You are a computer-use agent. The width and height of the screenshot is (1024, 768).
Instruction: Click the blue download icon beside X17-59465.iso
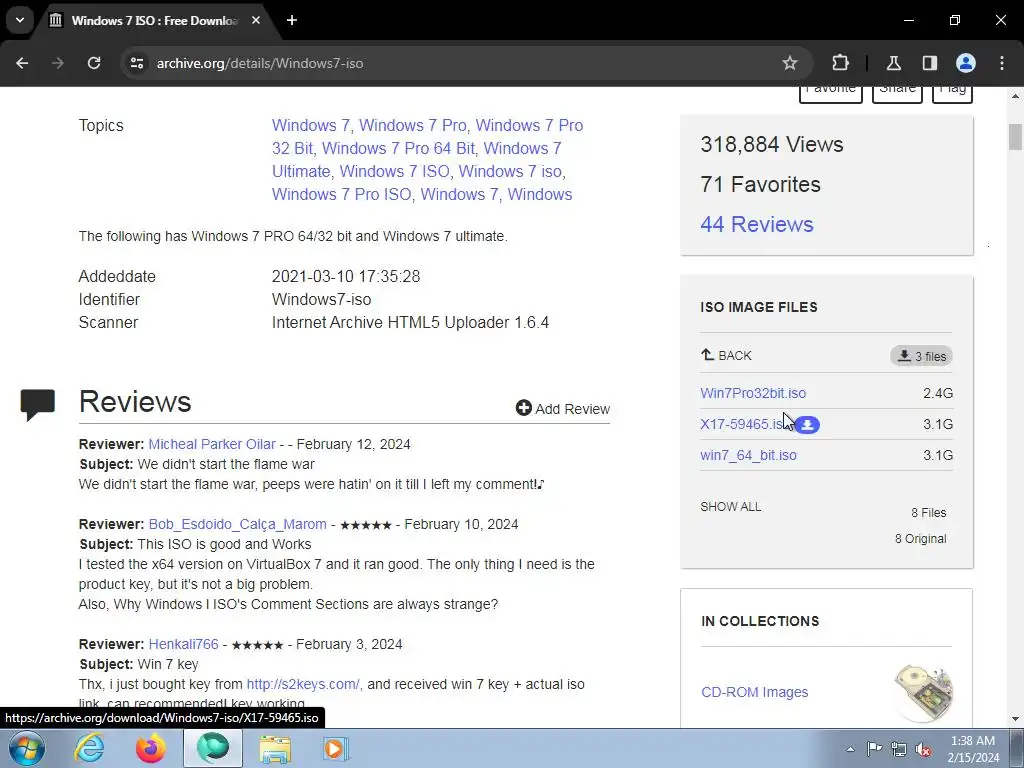[807, 425]
